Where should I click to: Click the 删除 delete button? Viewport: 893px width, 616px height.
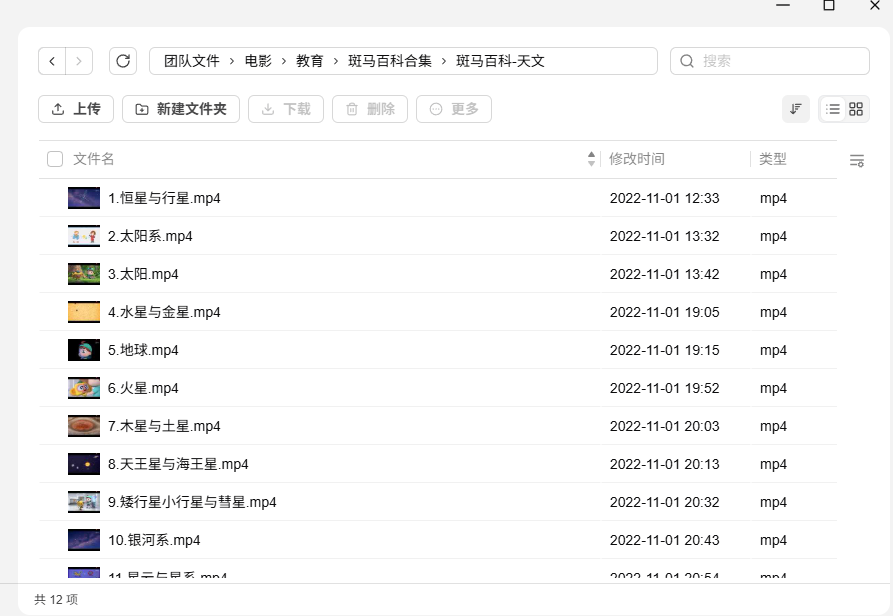click(370, 109)
